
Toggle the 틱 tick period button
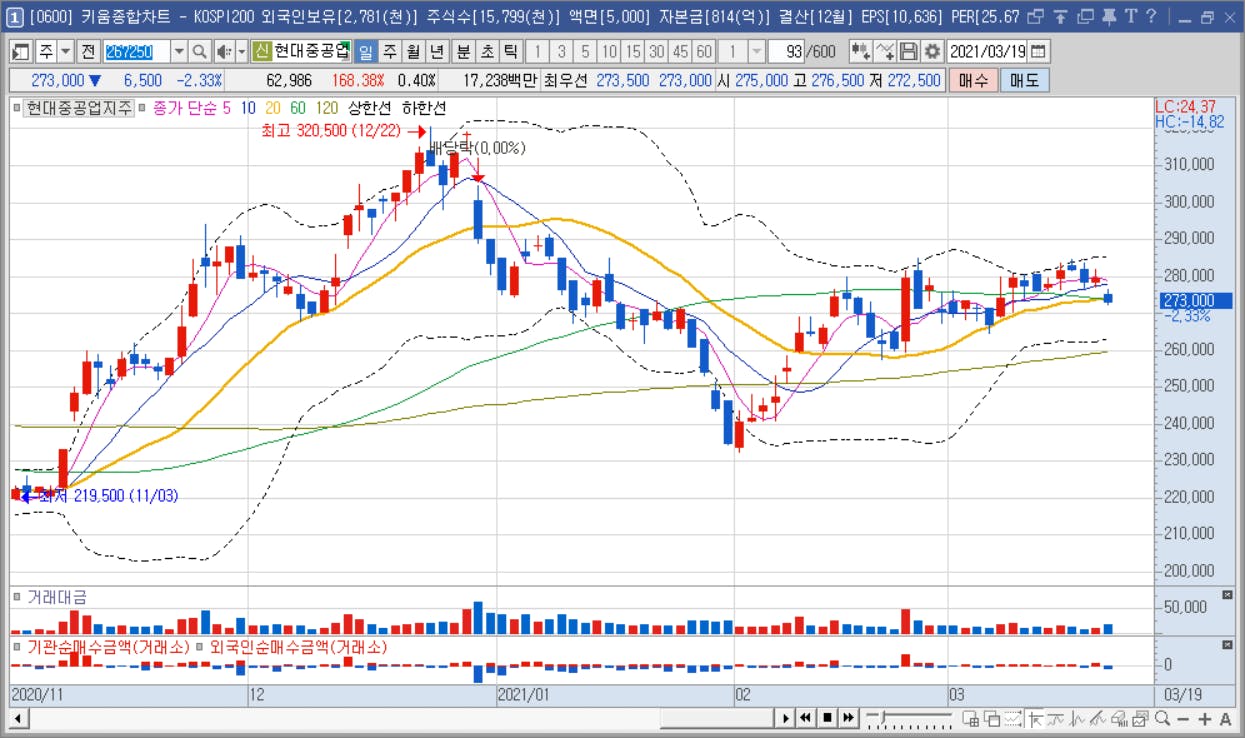[510, 51]
